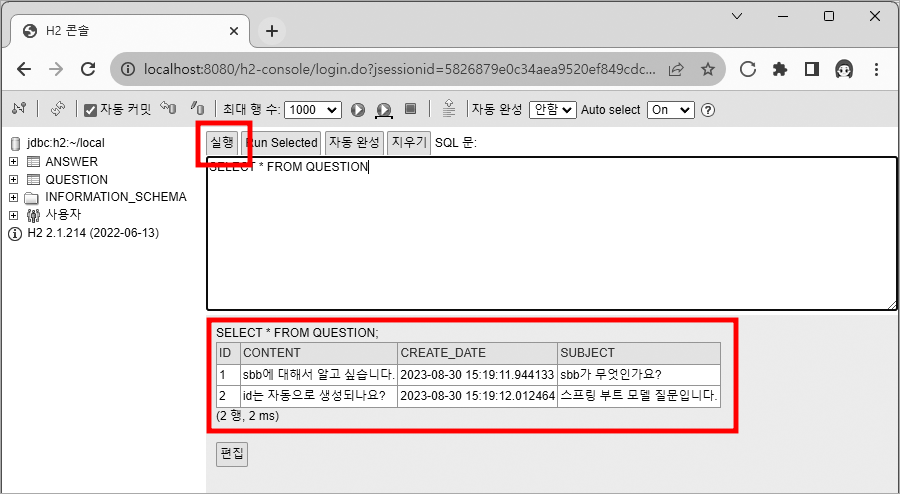900x494 pixels.
Task: Click the CREATE_DATE column header
Action: coord(478,353)
